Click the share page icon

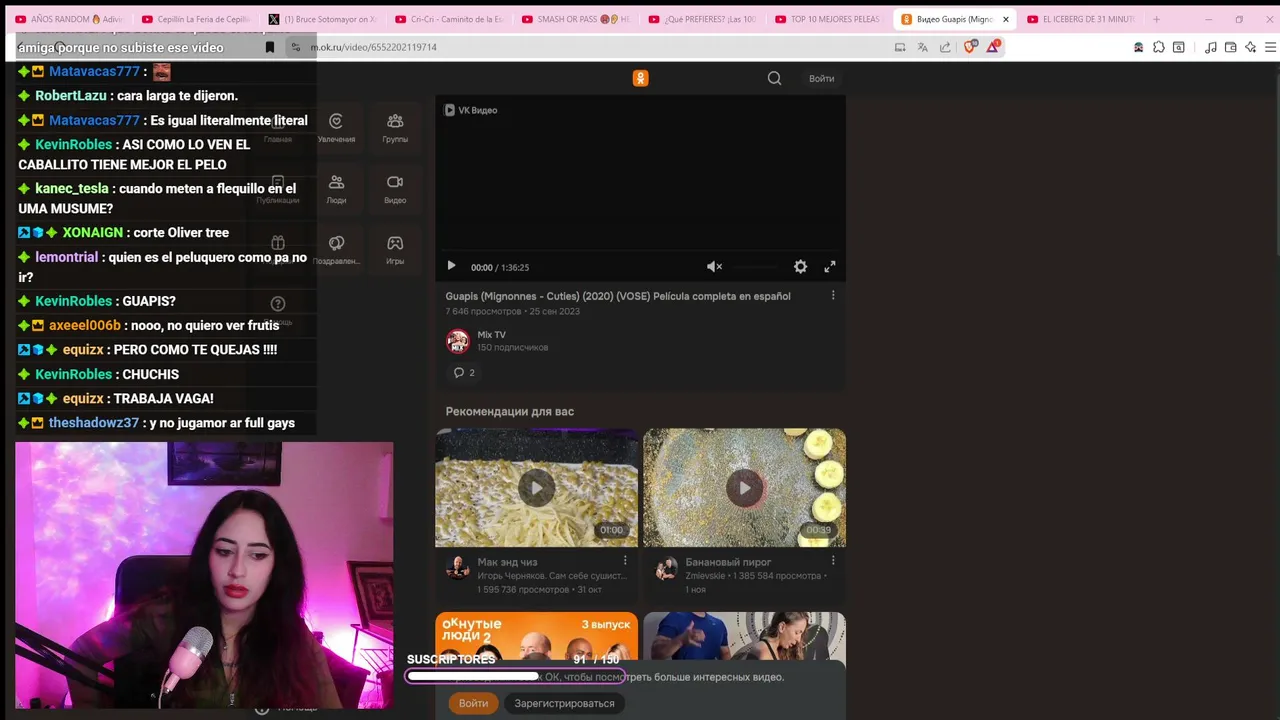[x=945, y=47]
